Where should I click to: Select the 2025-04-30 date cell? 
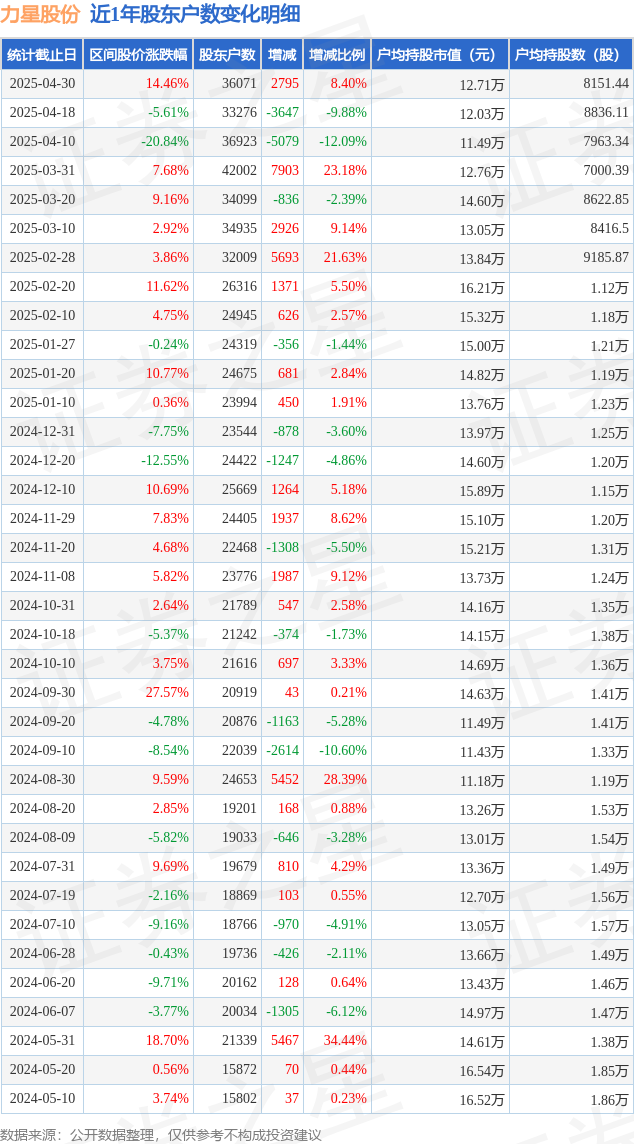[42, 84]
